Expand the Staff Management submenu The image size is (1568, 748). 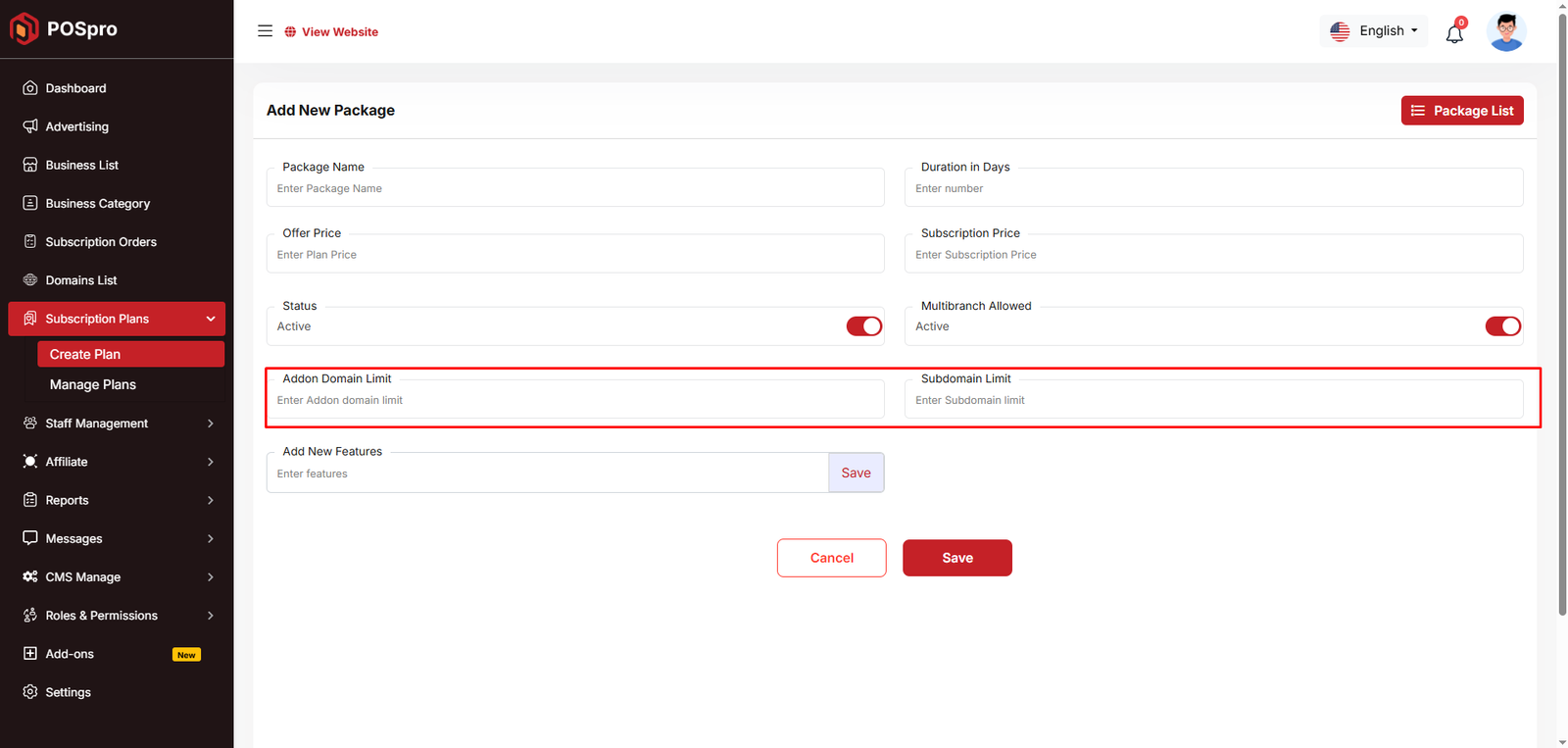coord(210,424)
